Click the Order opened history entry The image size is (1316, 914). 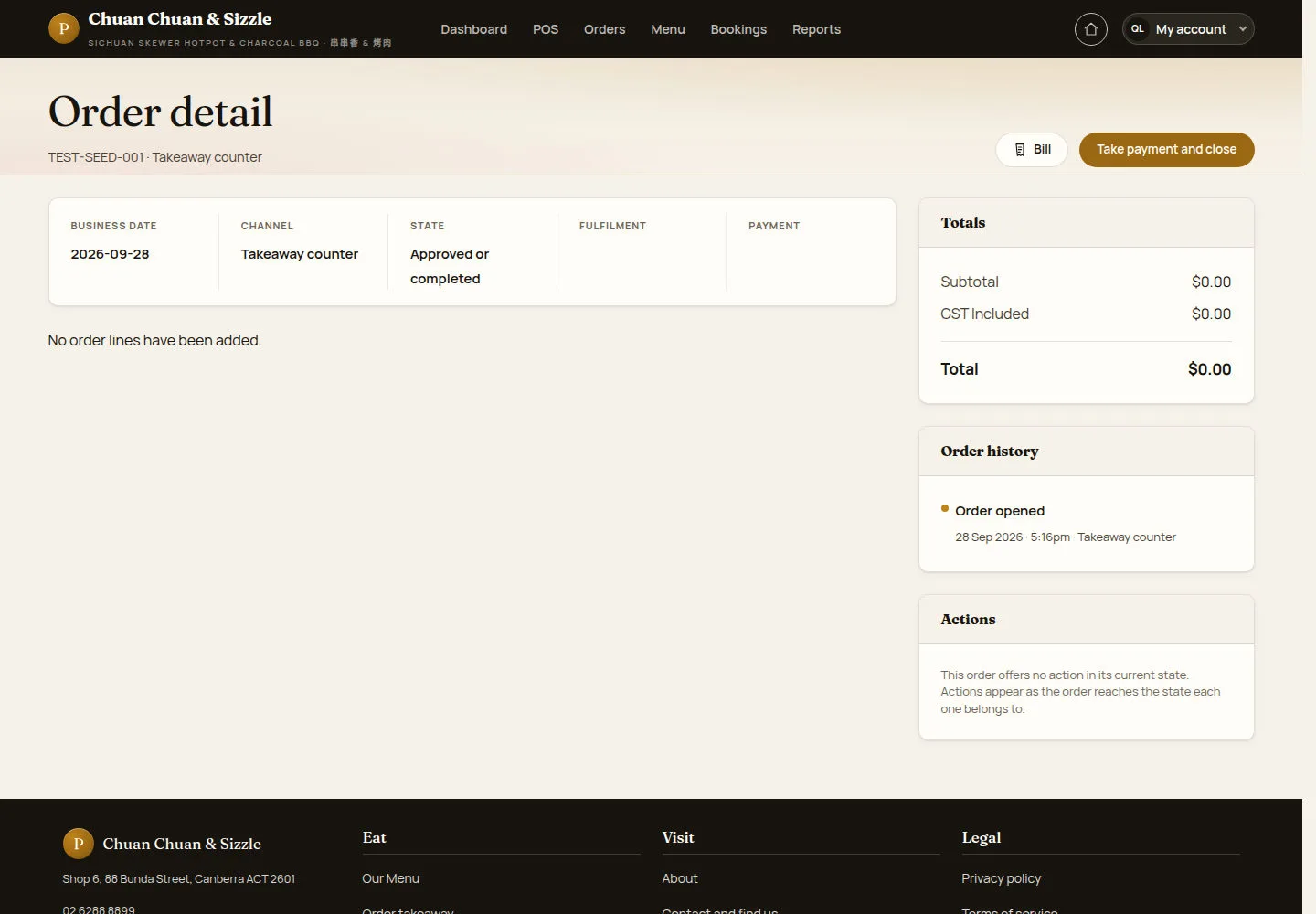click(x=1000, y=511)
